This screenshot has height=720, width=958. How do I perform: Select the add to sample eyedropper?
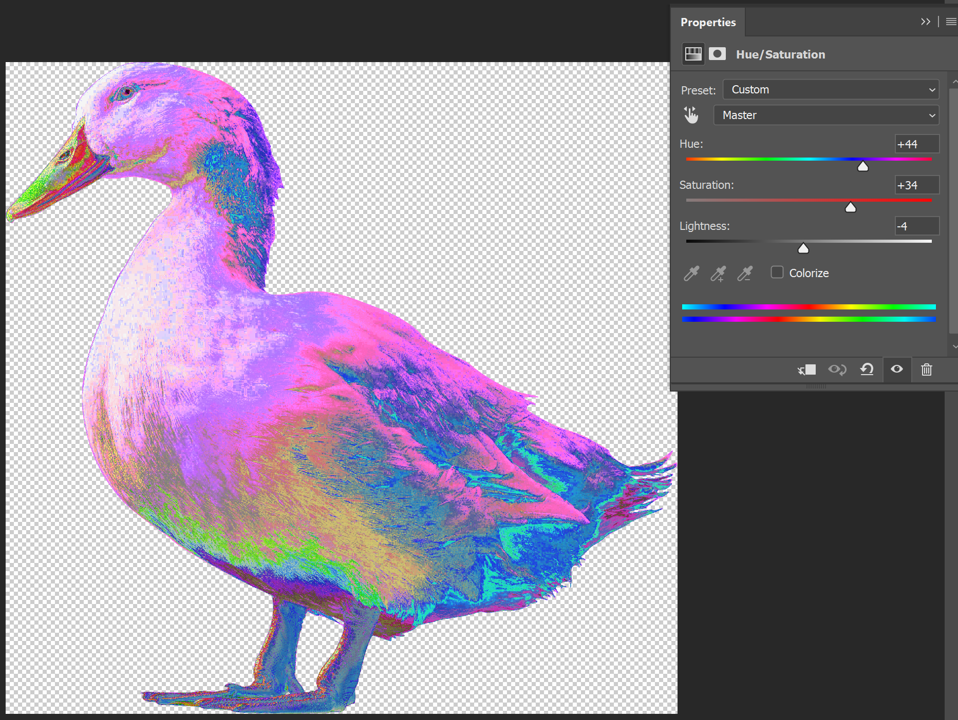coord(718,273)
